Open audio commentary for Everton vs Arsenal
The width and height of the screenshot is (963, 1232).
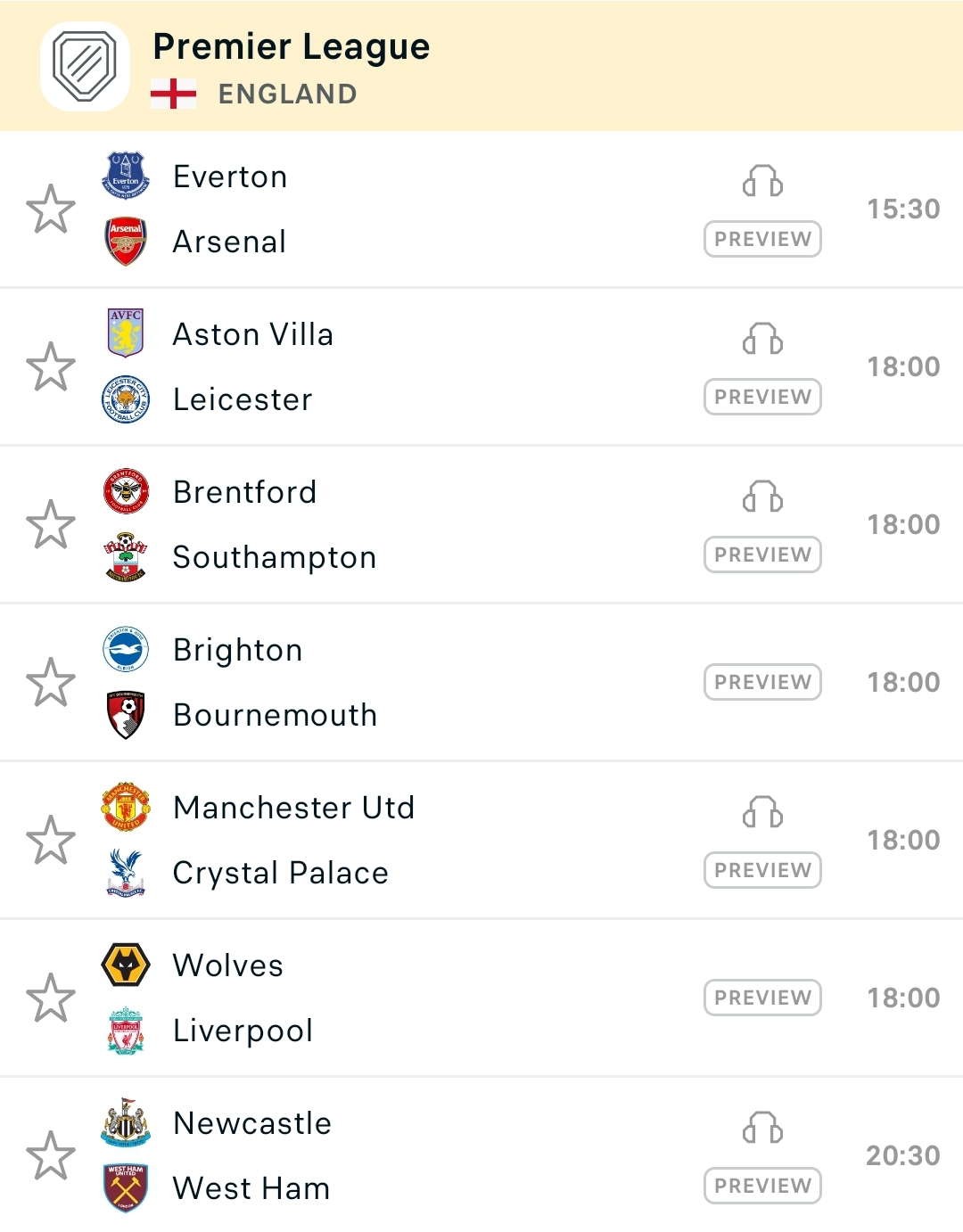click(x=762, y=182)
